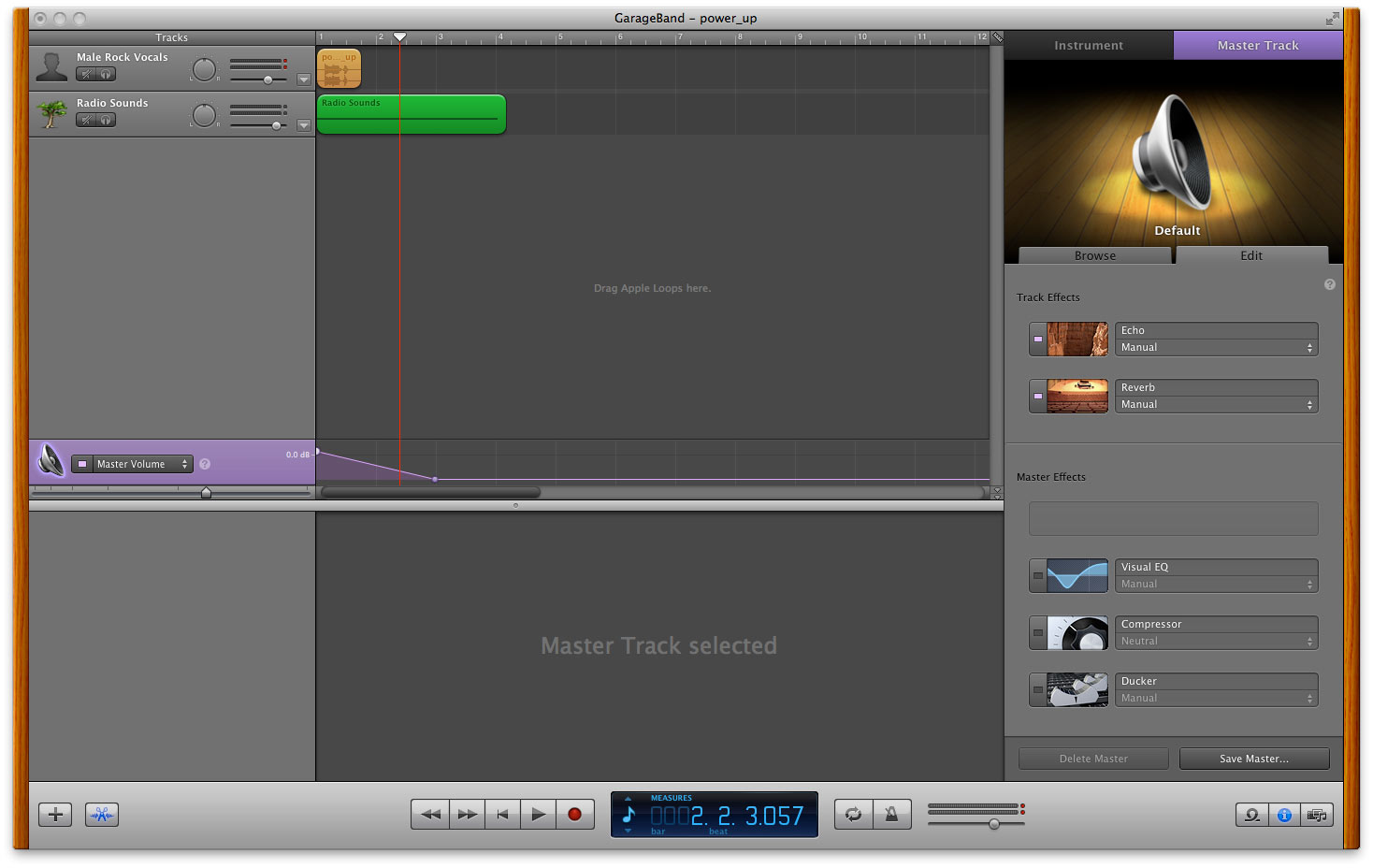This screenshot has height=868, width=1373.
Task: Open the track editor scissors button
Action: pyautogui.click(x=102, y=815)
